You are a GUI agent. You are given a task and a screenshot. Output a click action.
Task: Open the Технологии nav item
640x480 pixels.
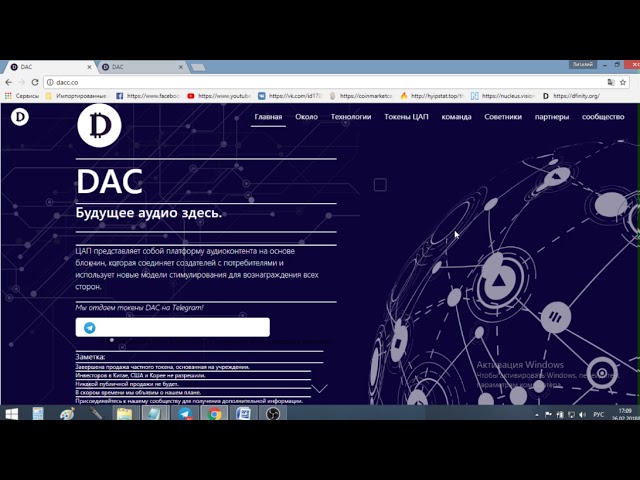351,117
